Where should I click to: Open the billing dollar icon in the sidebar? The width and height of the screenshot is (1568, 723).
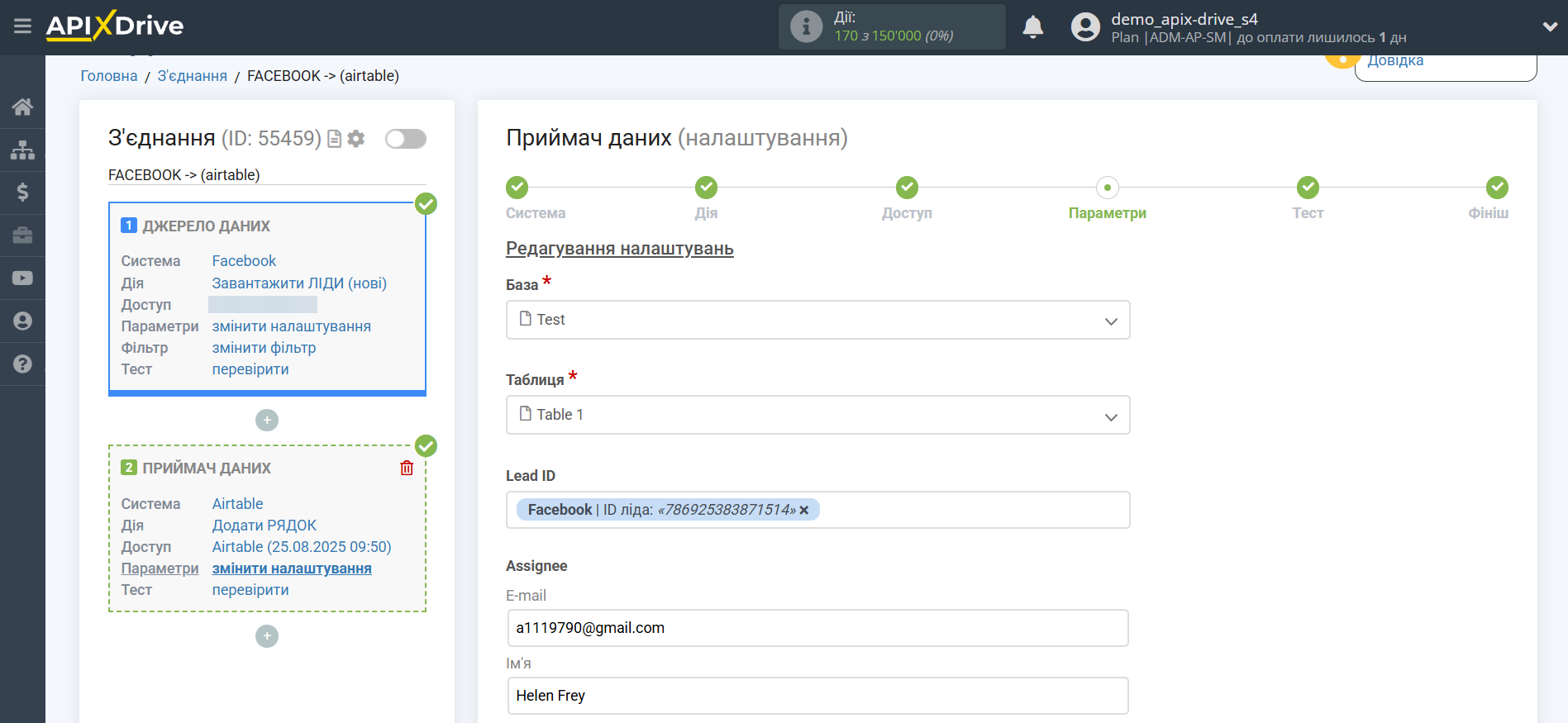point(22,193)
